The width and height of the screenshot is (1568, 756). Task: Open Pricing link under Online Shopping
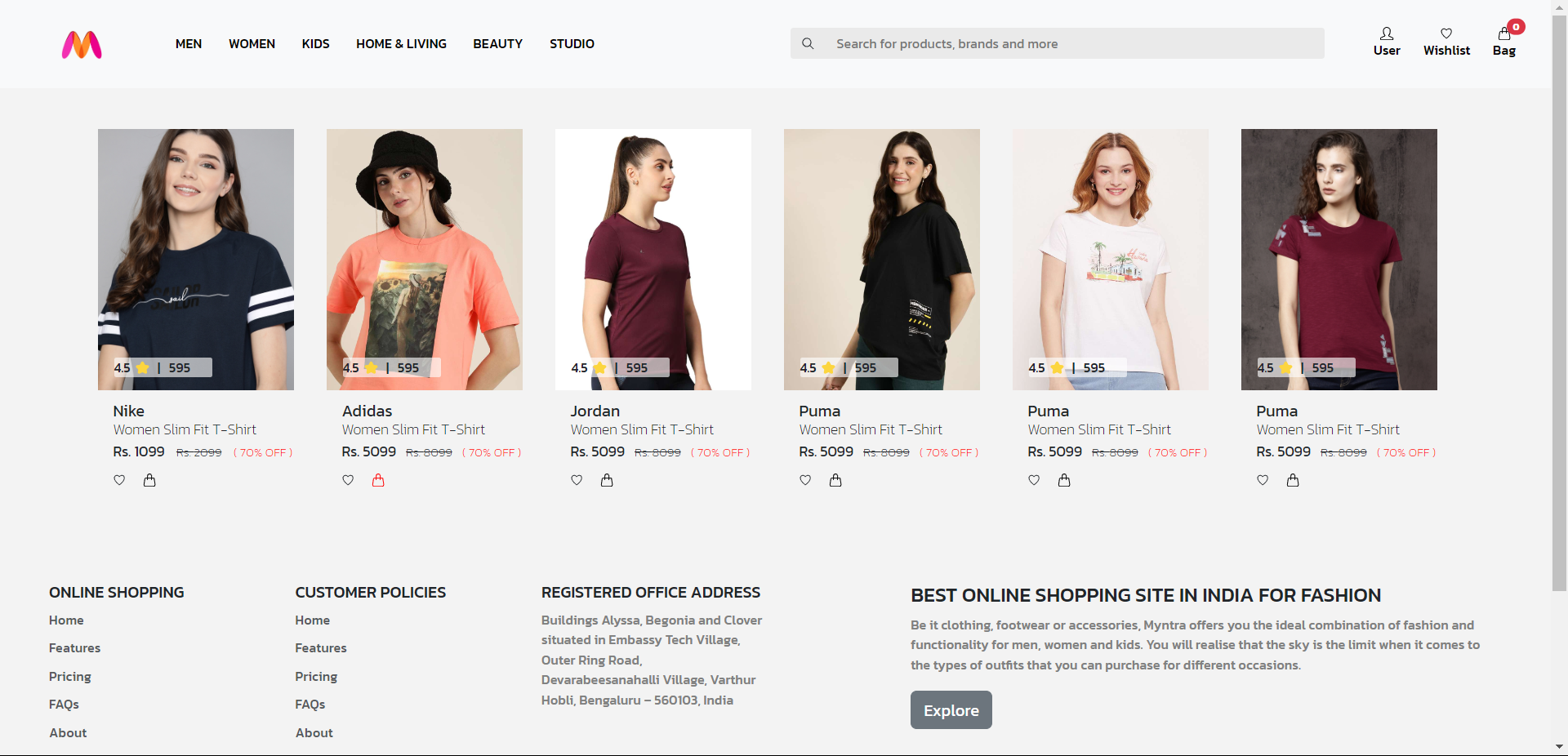pos(69,677)
